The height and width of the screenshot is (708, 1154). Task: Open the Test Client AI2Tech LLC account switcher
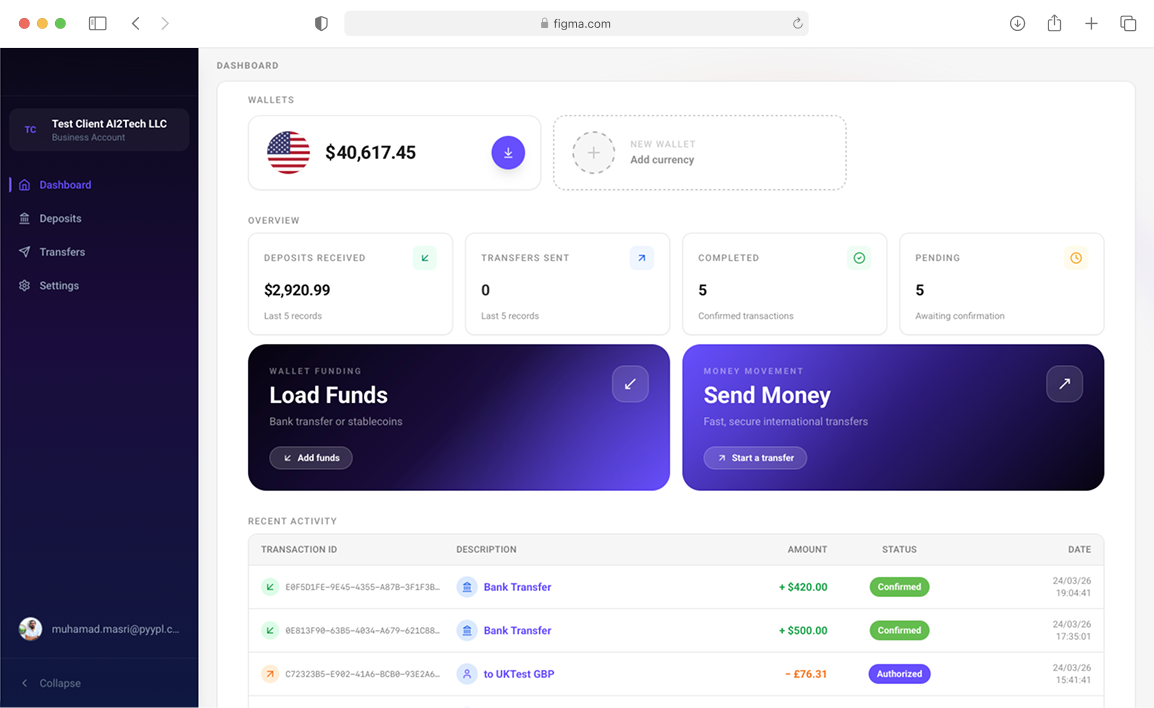[99, 130]
